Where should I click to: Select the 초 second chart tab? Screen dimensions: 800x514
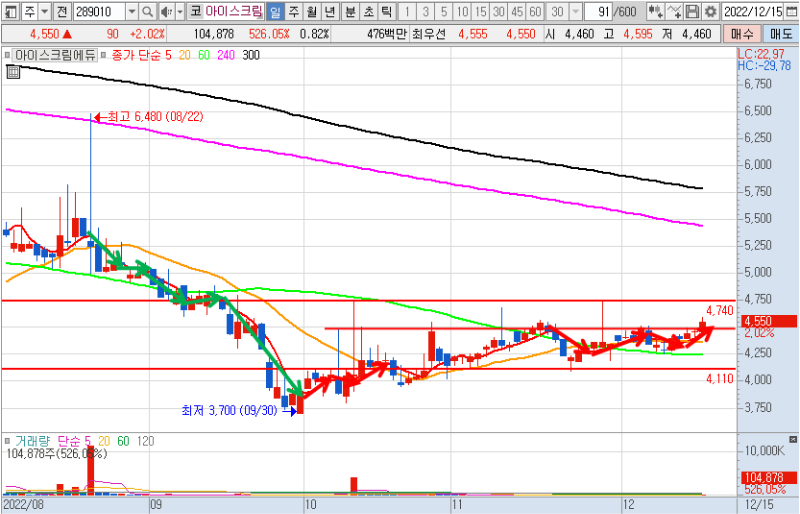[x=368, y=11]
